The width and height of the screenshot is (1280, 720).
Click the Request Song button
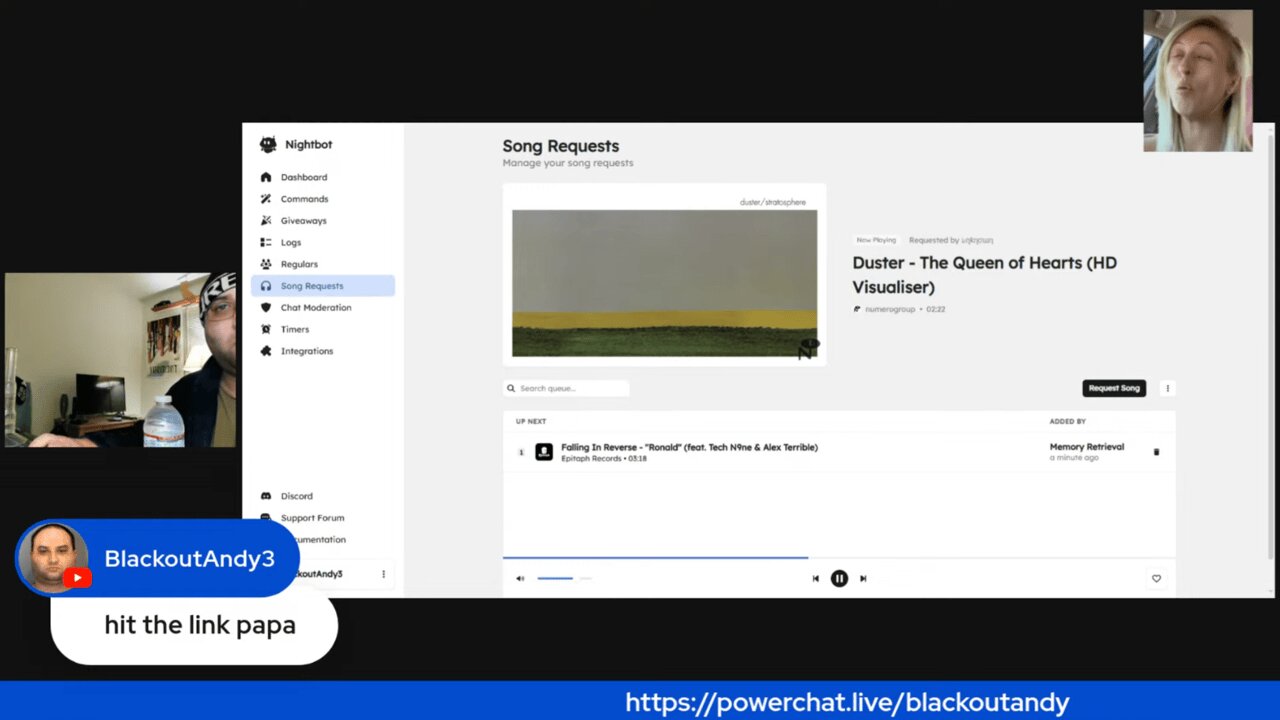1114,388
